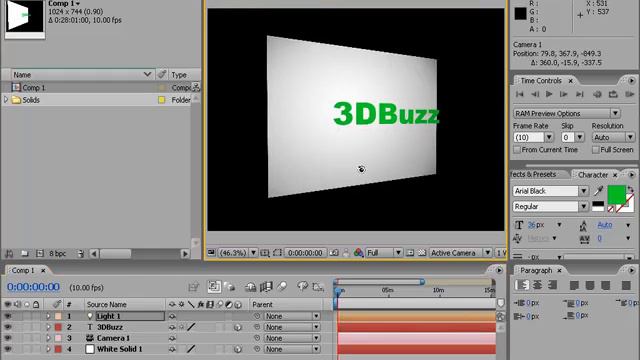
Task: Hide the Light 1 layer eye
Action: 8,316
